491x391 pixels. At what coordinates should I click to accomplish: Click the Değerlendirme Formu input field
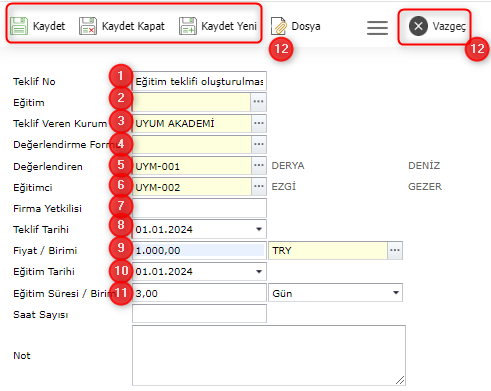point(192,144)
